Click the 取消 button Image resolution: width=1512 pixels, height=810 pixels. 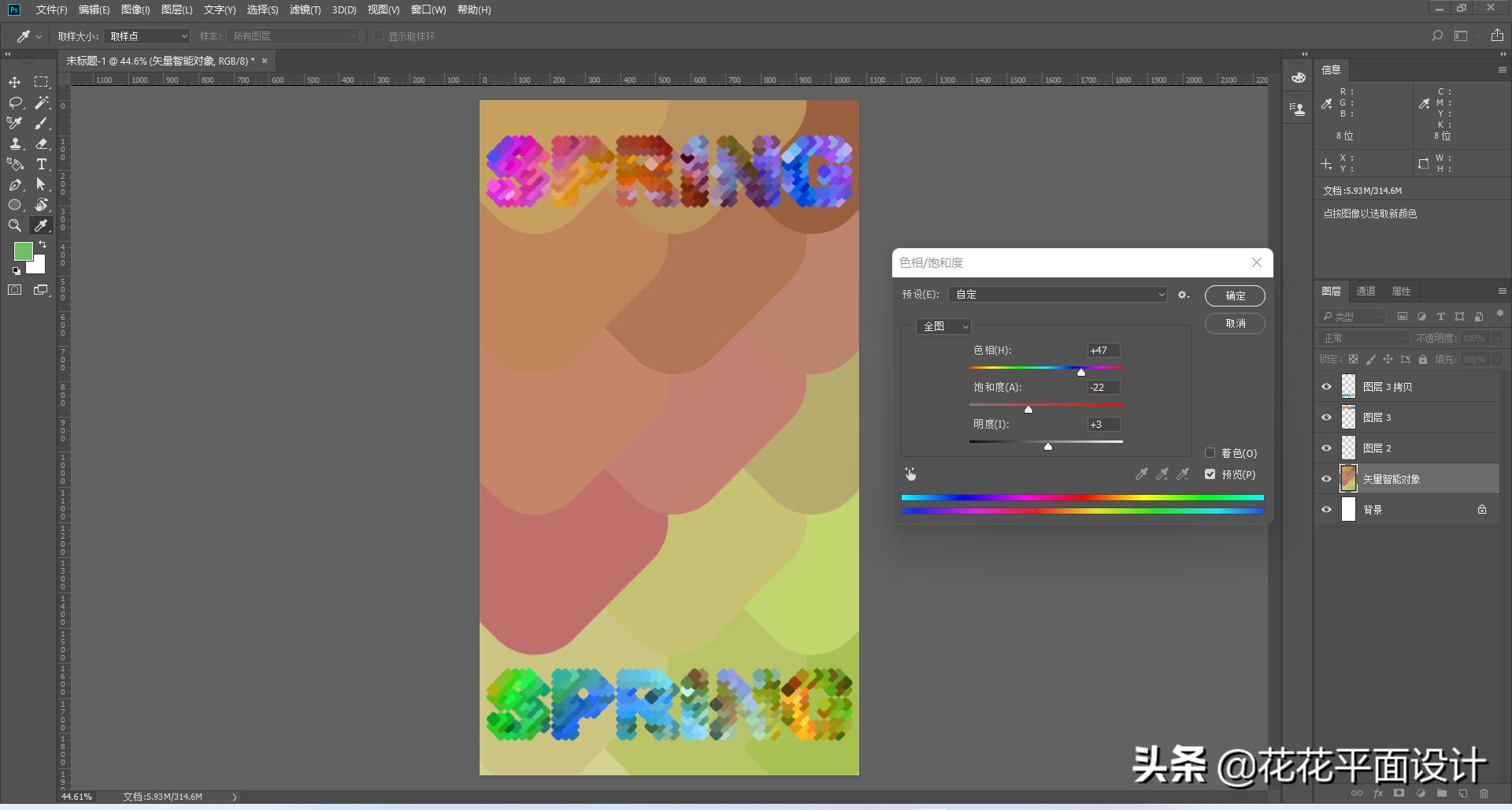coord(1235,324)
